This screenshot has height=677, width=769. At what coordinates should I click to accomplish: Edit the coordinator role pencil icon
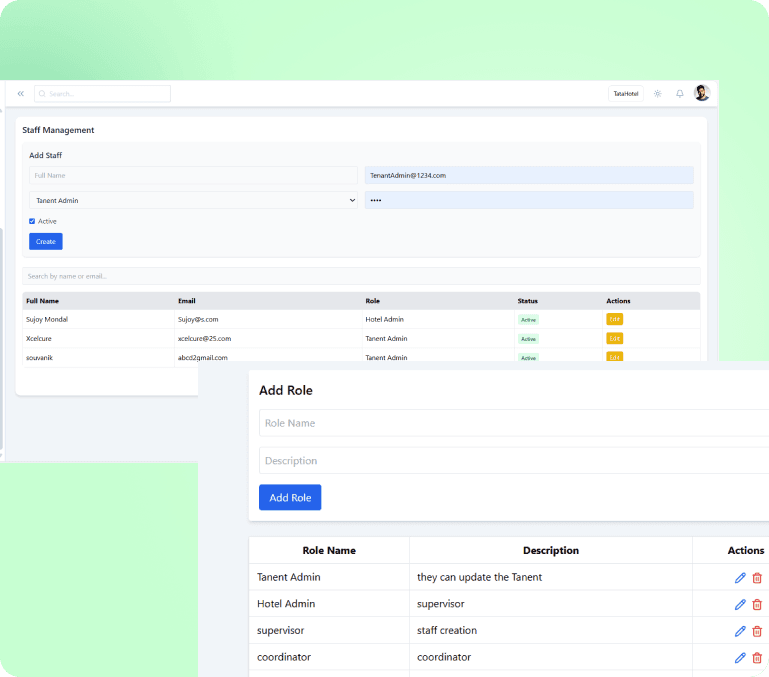coord(740,657)
